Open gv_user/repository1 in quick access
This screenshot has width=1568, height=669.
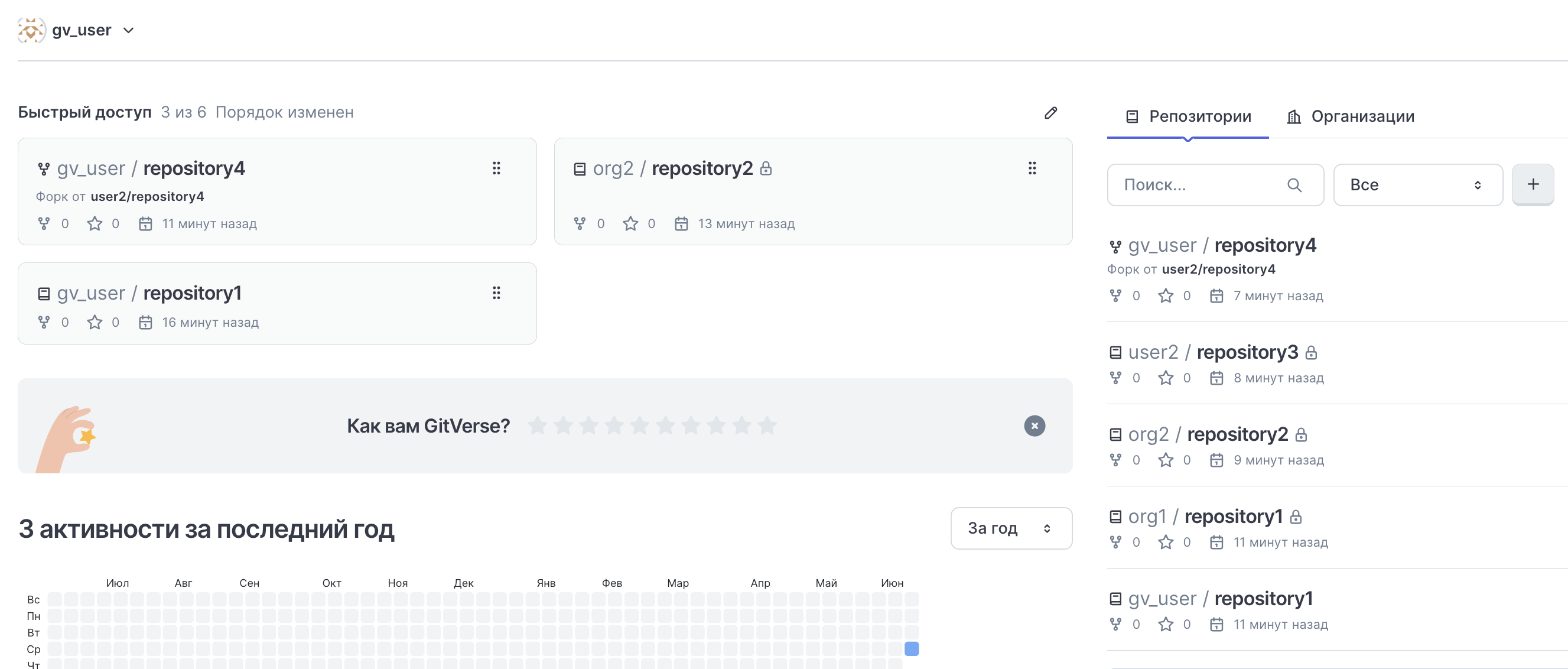tap(149, 293)
